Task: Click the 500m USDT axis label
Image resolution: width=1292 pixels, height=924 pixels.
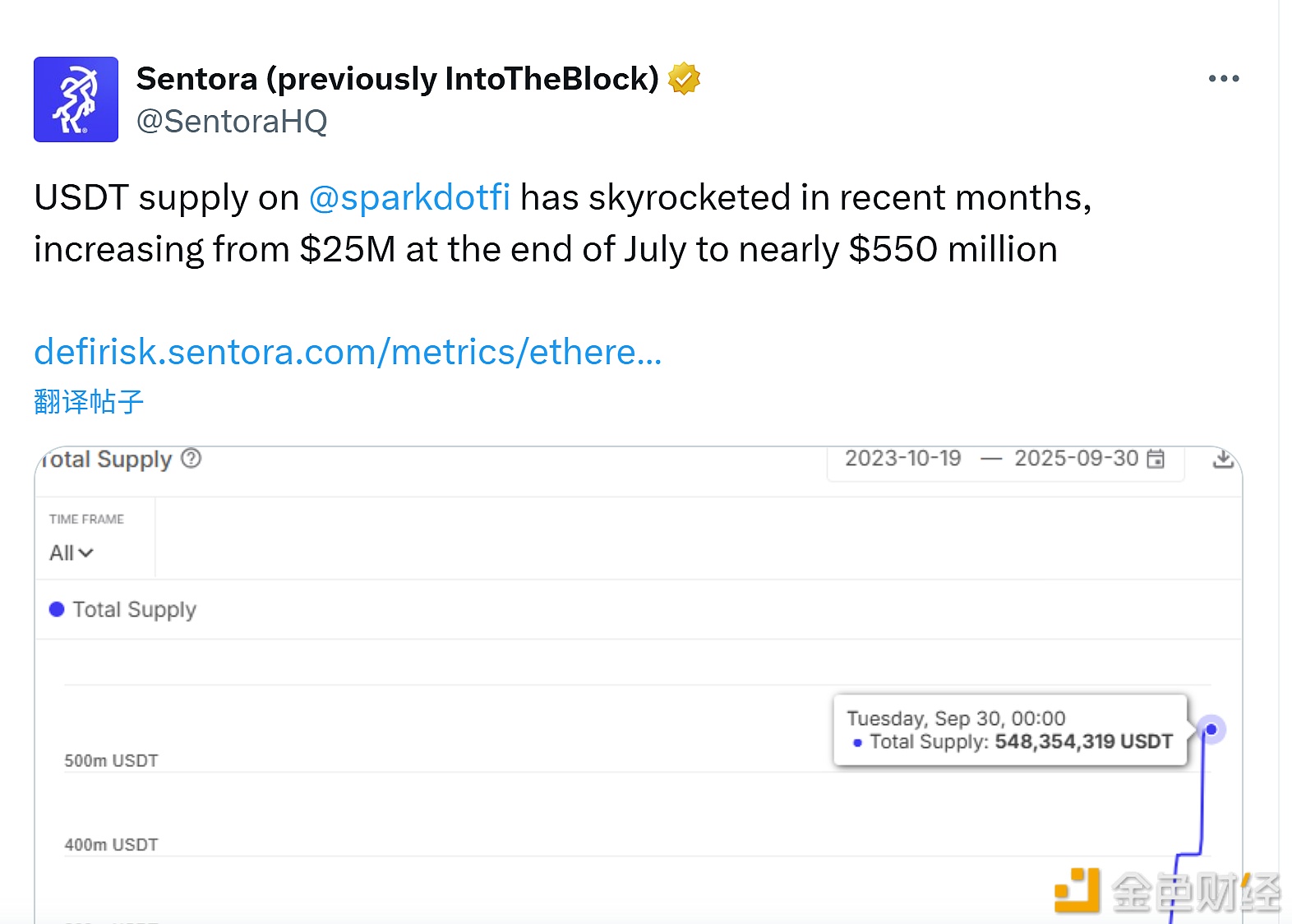Action: [111, 760]
